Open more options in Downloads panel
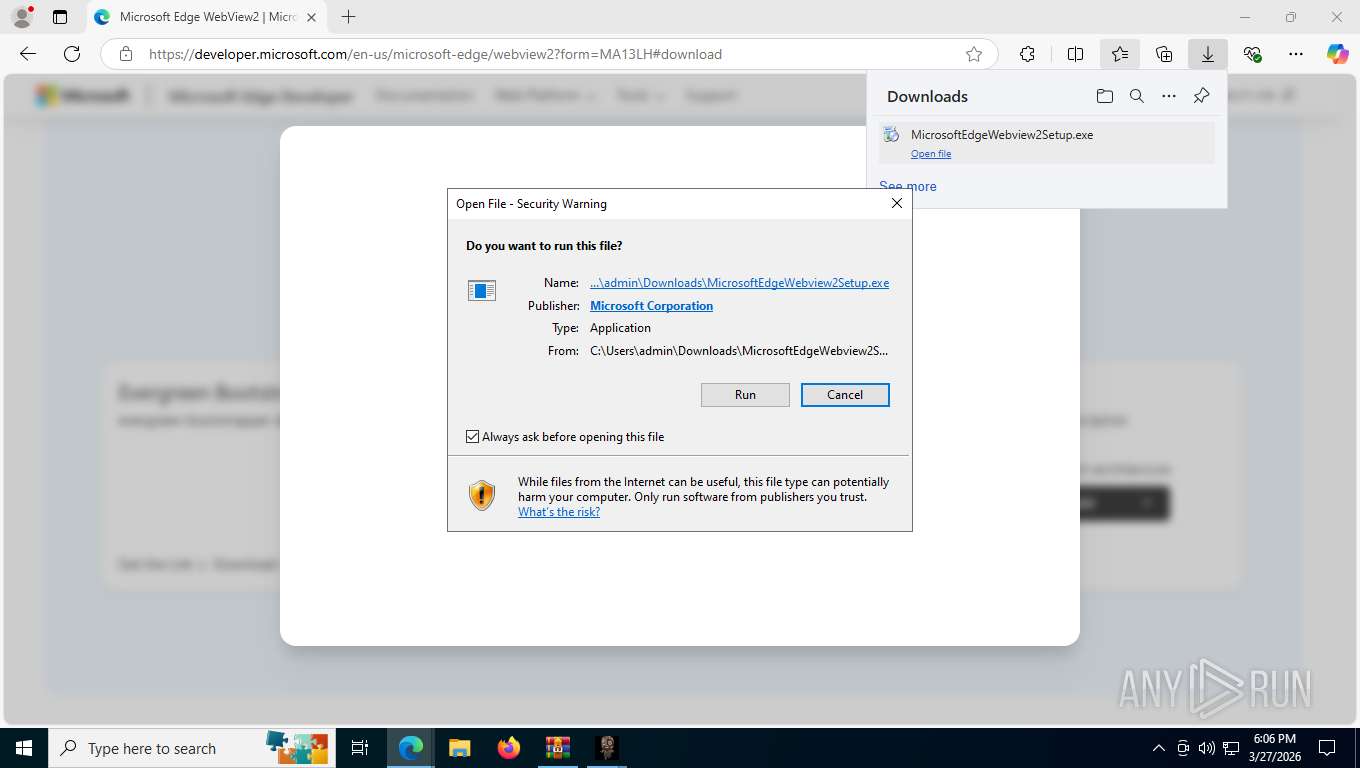Image resolution: width=1360 pixels, height=768 pixels. click(x=1169, y=96)
